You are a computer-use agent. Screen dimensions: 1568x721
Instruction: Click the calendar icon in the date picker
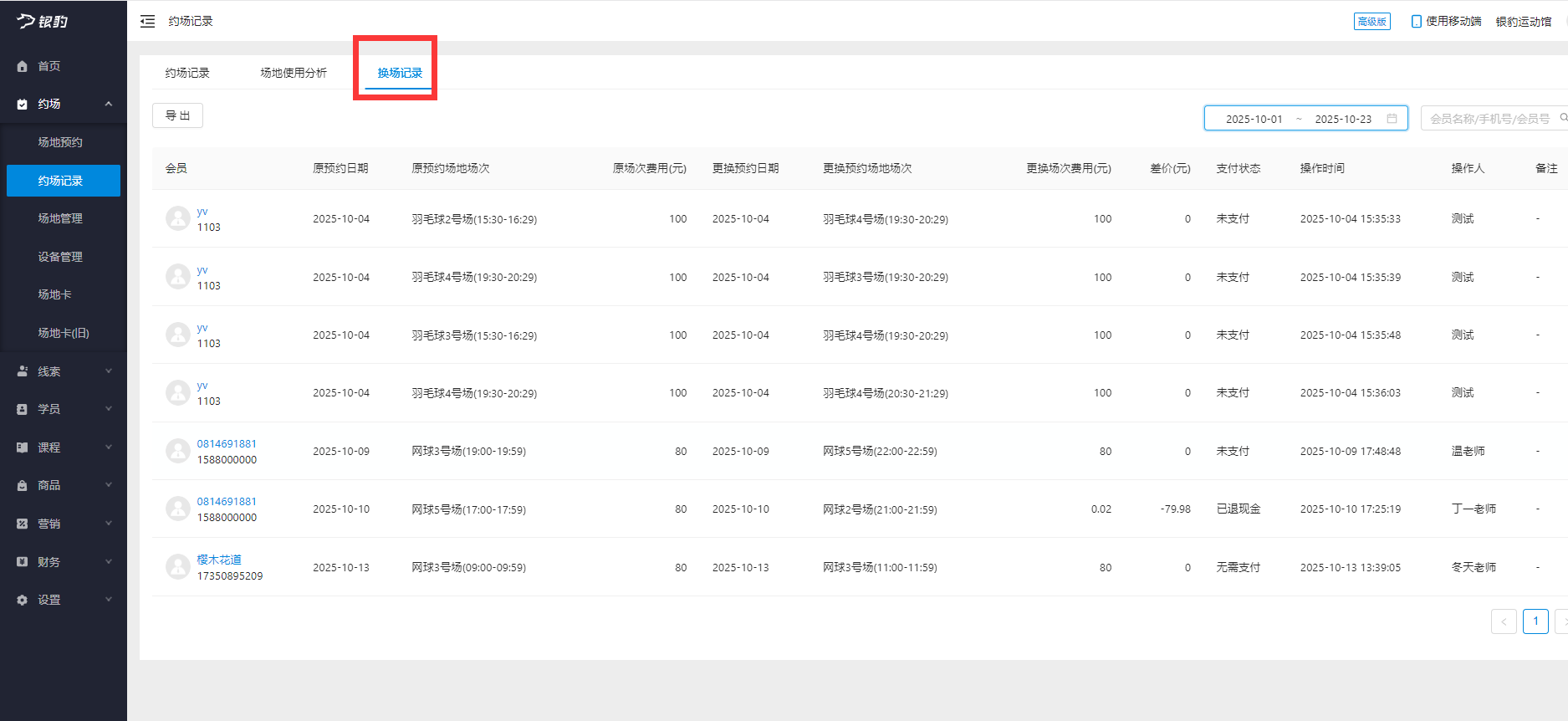click(x=1392, y=119)
